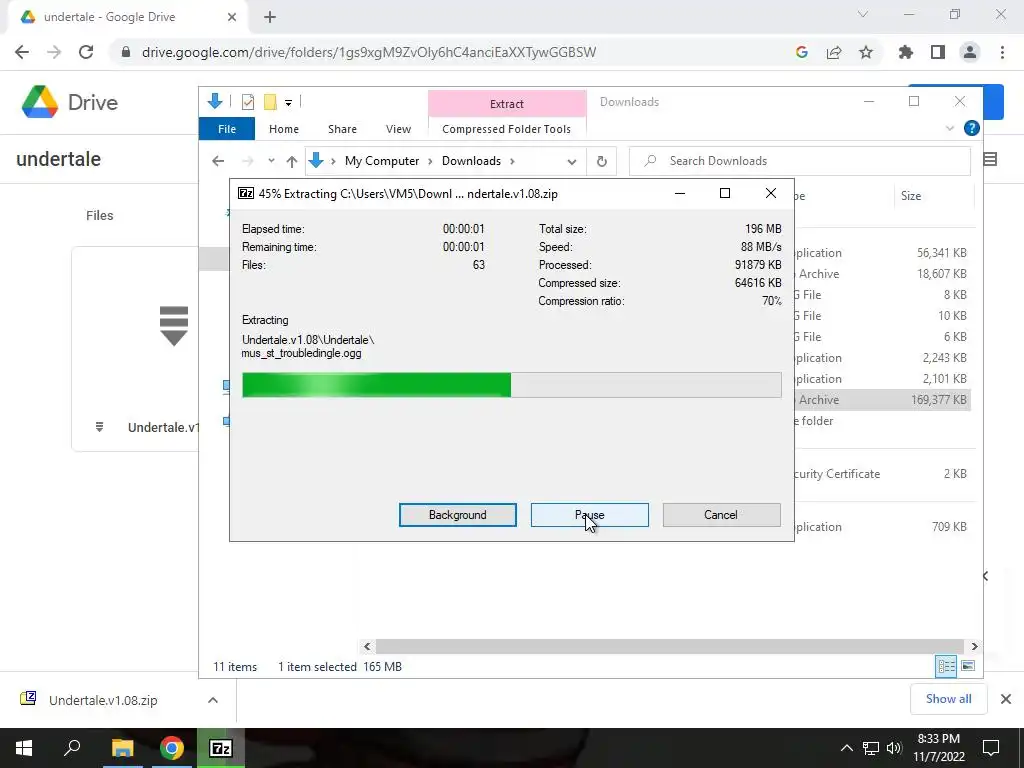Open the Home ribbon tab
The width and height of the screenshot is (1024, 768).
pyautogui.click(x=283, y=129)
